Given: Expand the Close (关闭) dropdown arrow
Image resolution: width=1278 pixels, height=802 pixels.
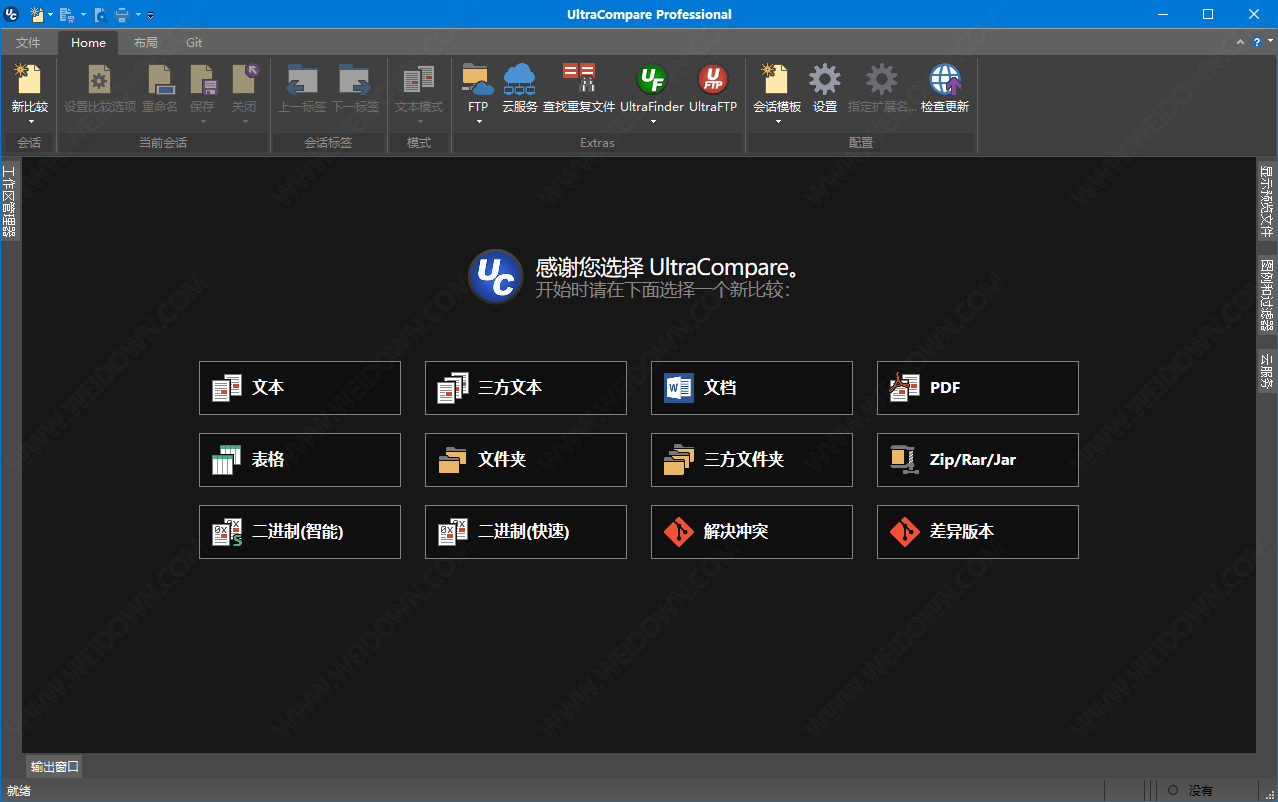Looking at the screenshot, I should click(x=244, y=122).
